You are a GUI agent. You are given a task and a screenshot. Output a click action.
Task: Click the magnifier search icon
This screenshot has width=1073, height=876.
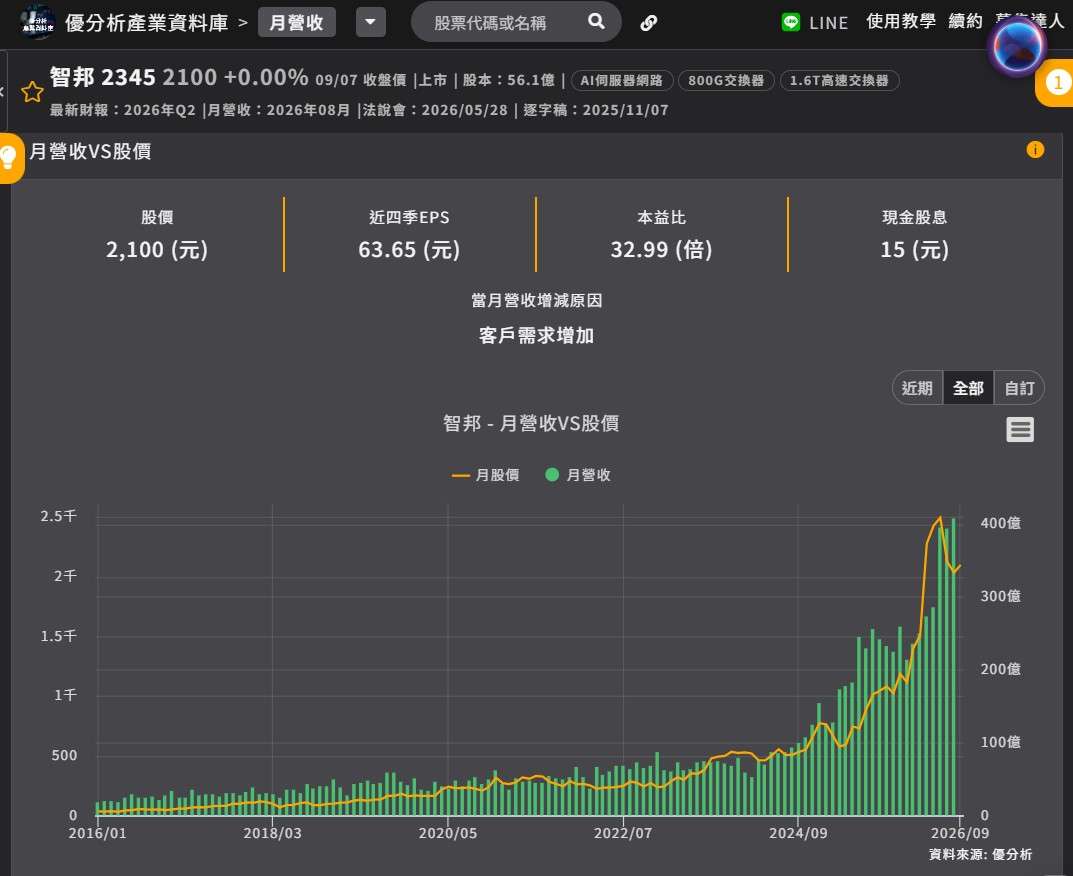click(596, 21)
